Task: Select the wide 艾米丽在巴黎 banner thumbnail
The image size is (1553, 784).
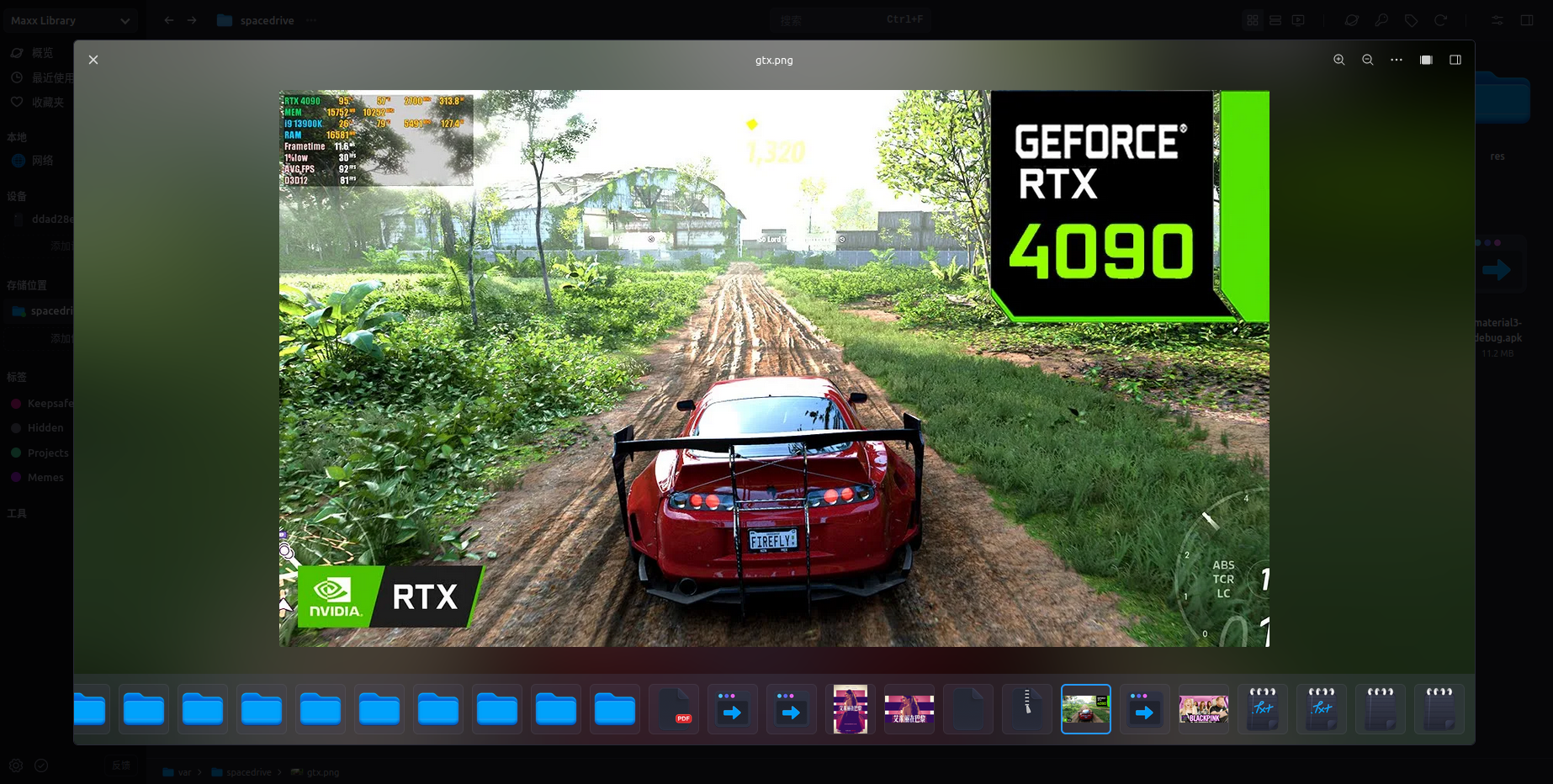Action: 909,709
